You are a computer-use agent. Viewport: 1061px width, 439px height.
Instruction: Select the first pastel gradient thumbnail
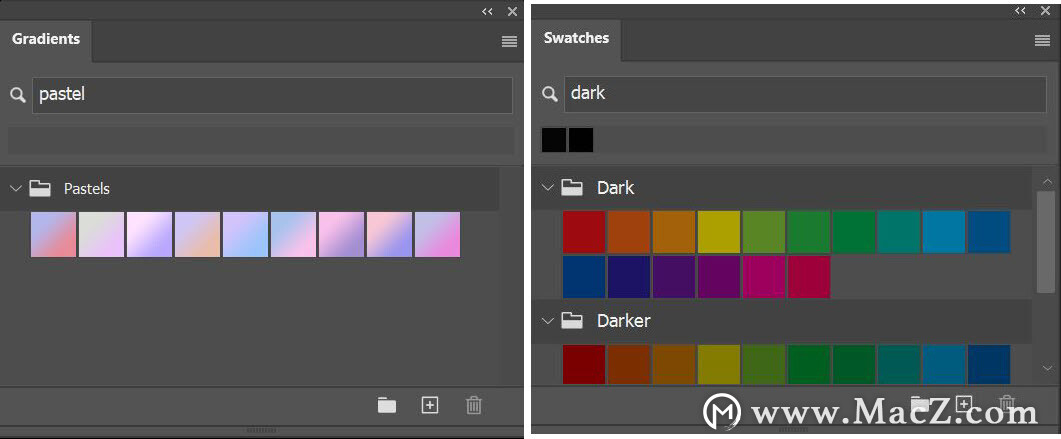[x=53, y=235]
